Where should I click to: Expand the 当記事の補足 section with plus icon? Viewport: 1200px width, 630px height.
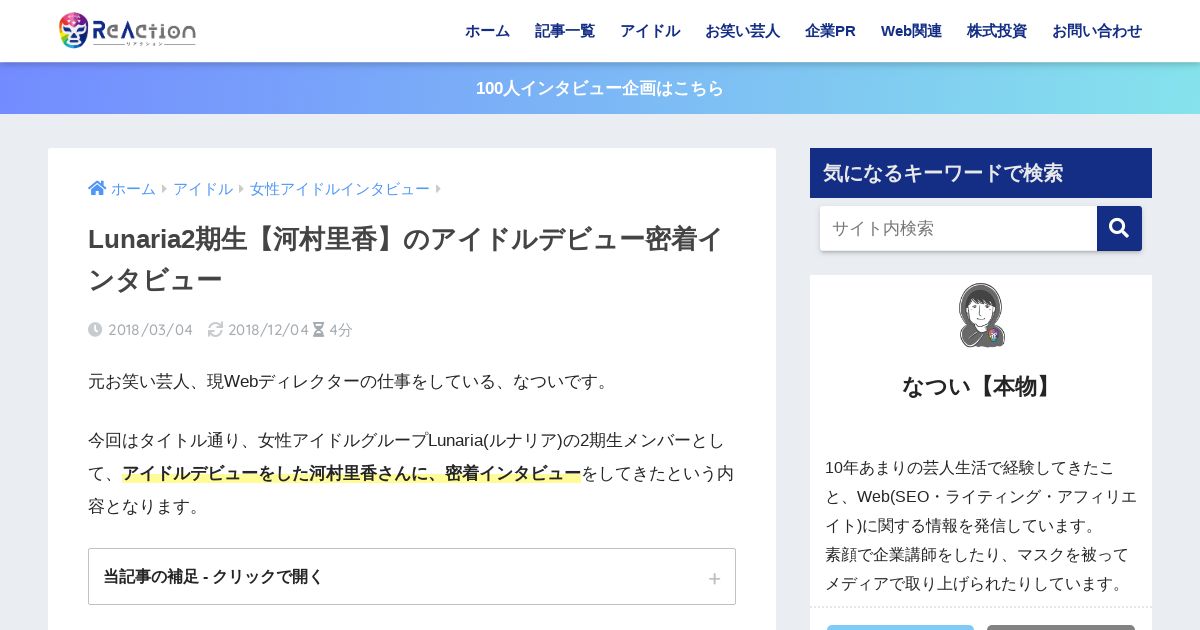pyautogui.click(x=714, y=578)
